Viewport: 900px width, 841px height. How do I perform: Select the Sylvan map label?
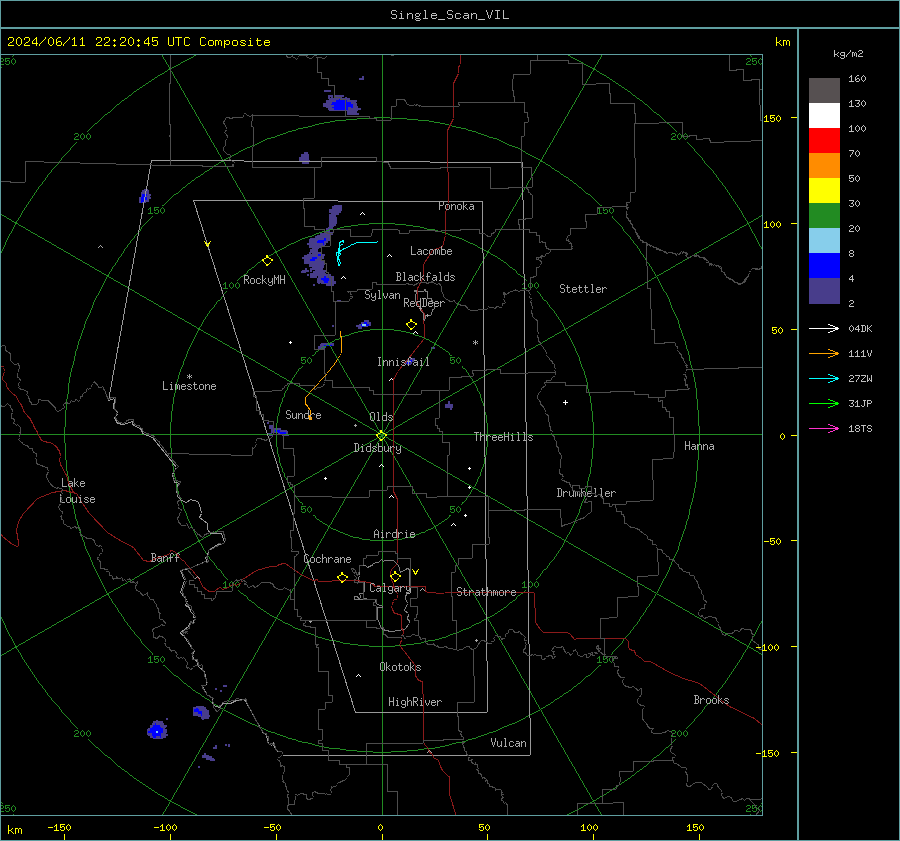coord(382,295)
